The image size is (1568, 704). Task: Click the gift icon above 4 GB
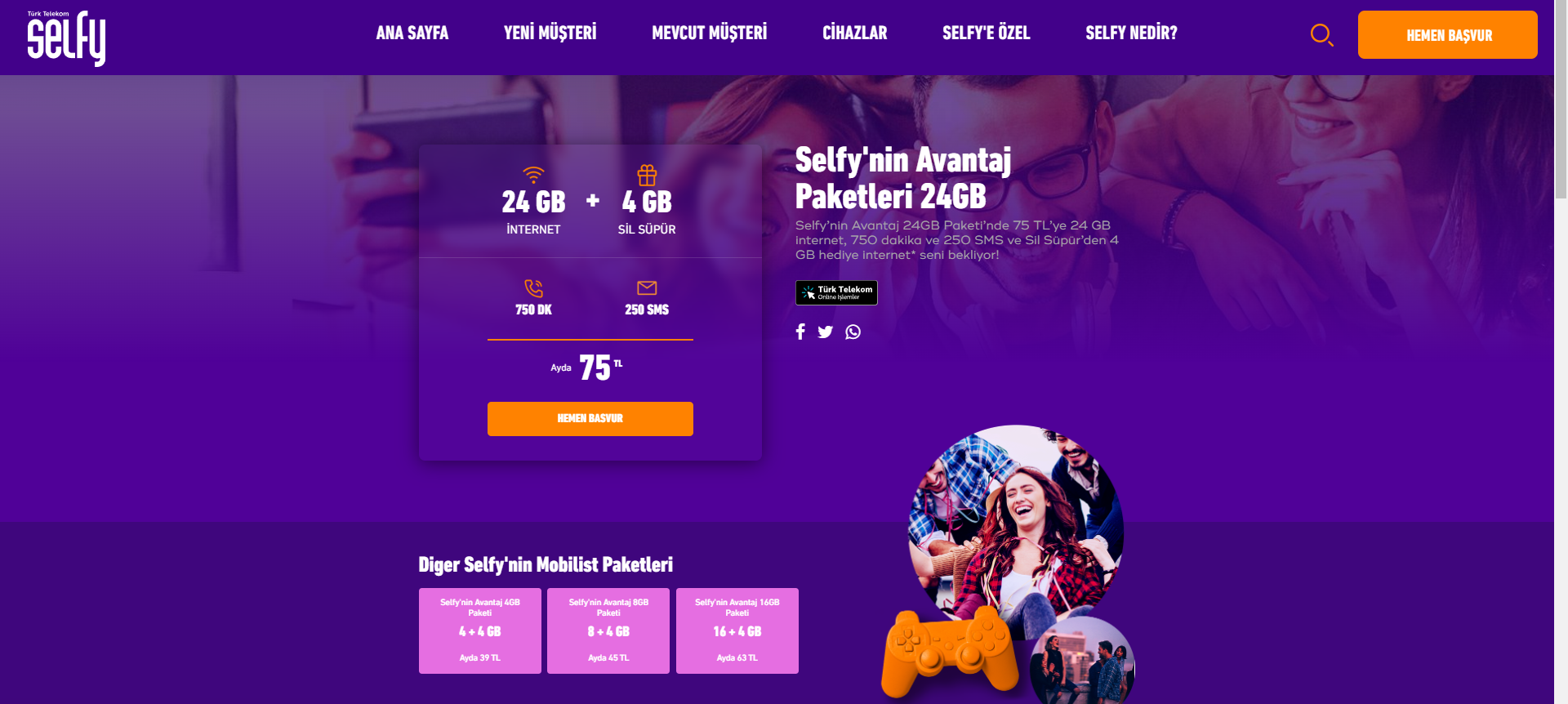click(647, 175)
